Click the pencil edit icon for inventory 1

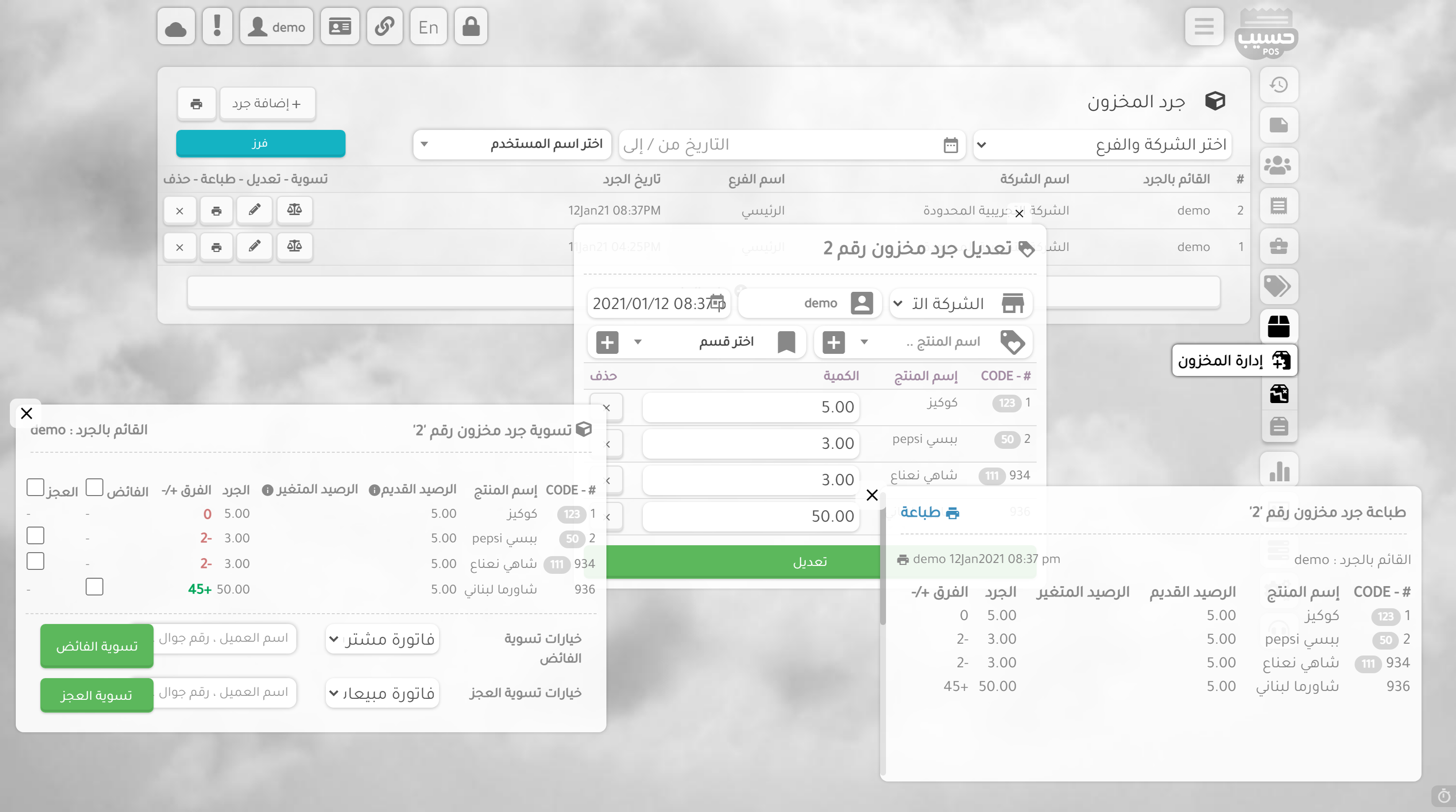tap(254, 247)
